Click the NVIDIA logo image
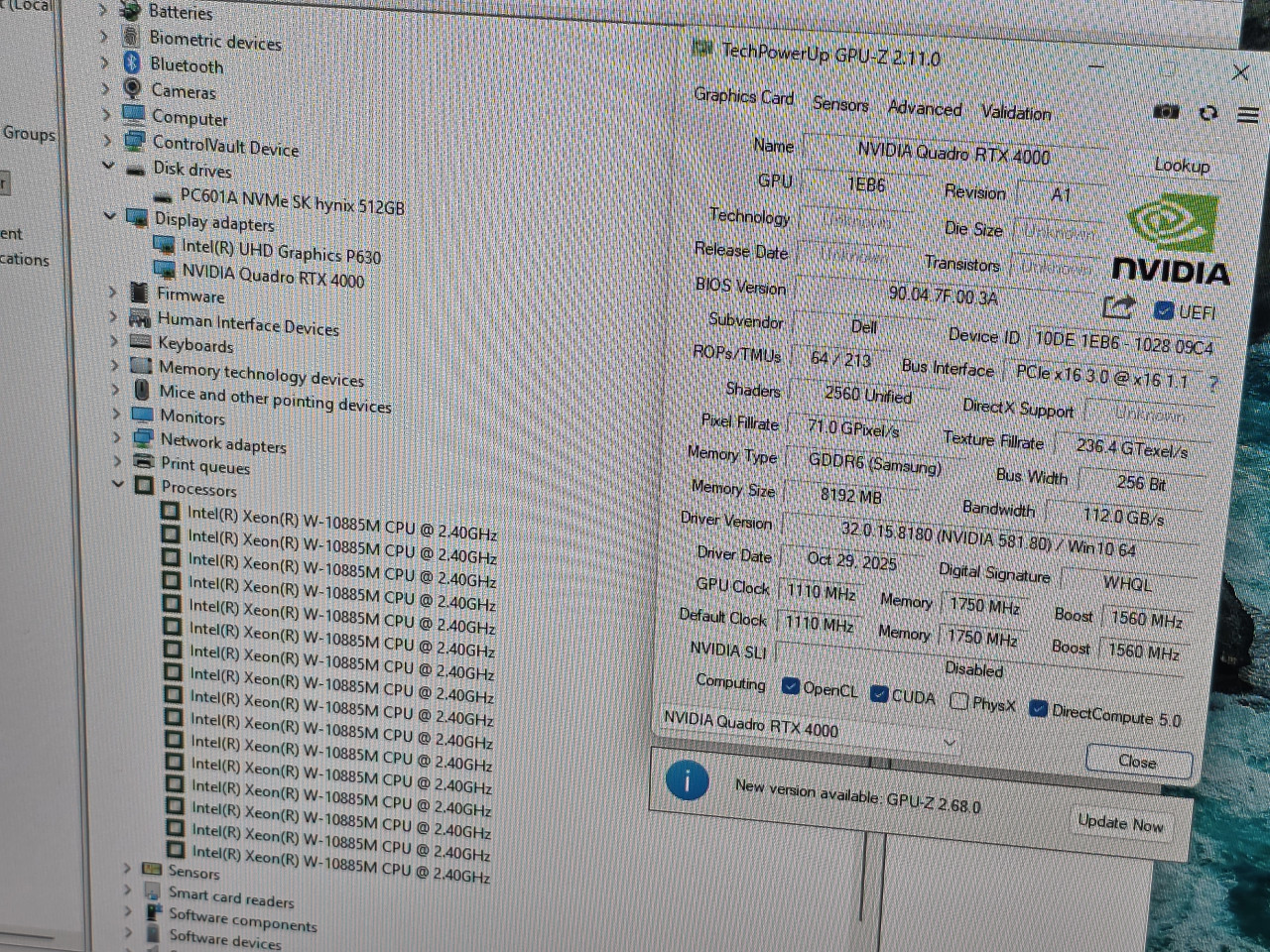Screen dimensions: 1270x952 [x=1173, y=239]
